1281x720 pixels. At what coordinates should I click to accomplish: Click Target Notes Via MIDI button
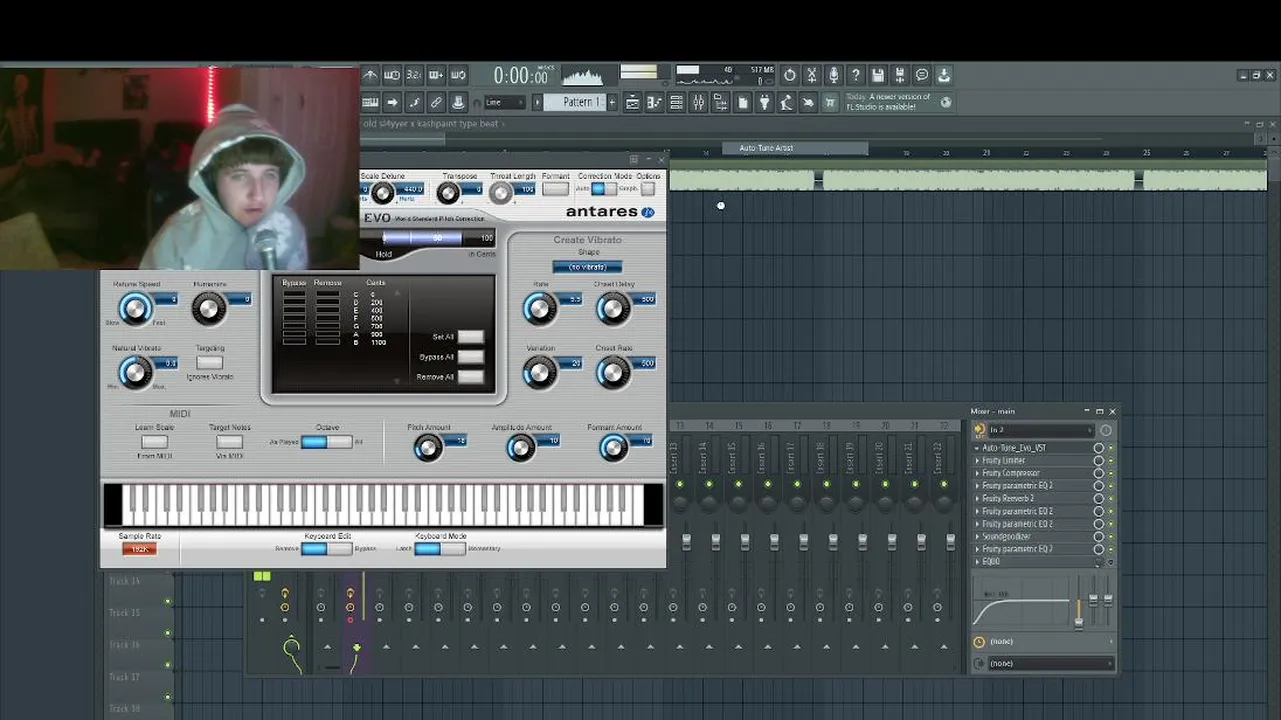tap(229, 442)
